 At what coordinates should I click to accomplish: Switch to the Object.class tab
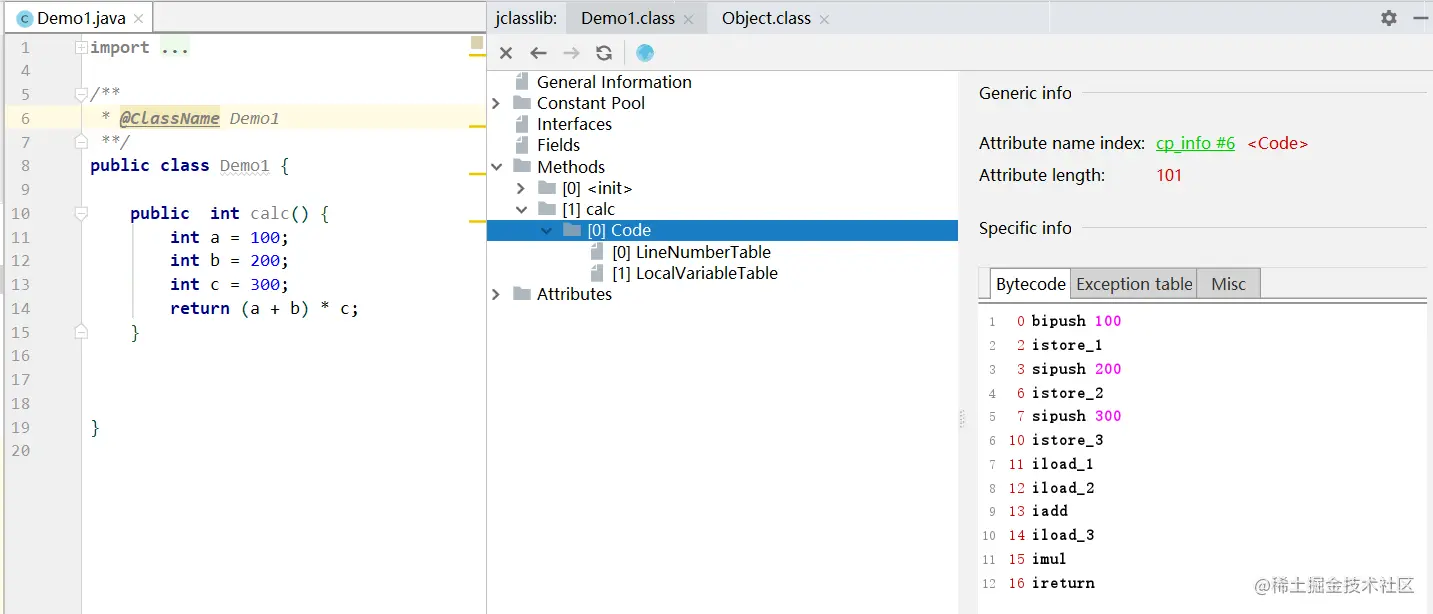coord(766,18)
